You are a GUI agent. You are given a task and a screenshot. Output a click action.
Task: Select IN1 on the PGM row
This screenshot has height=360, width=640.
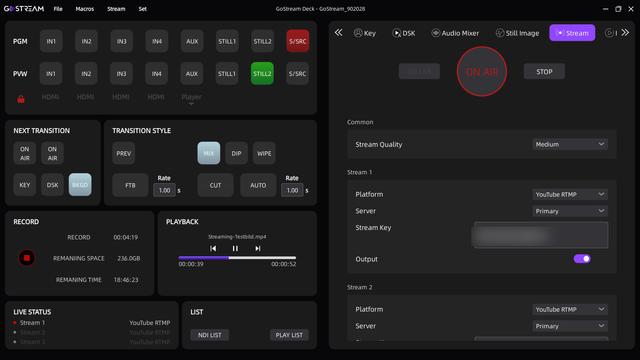(51, 41)
